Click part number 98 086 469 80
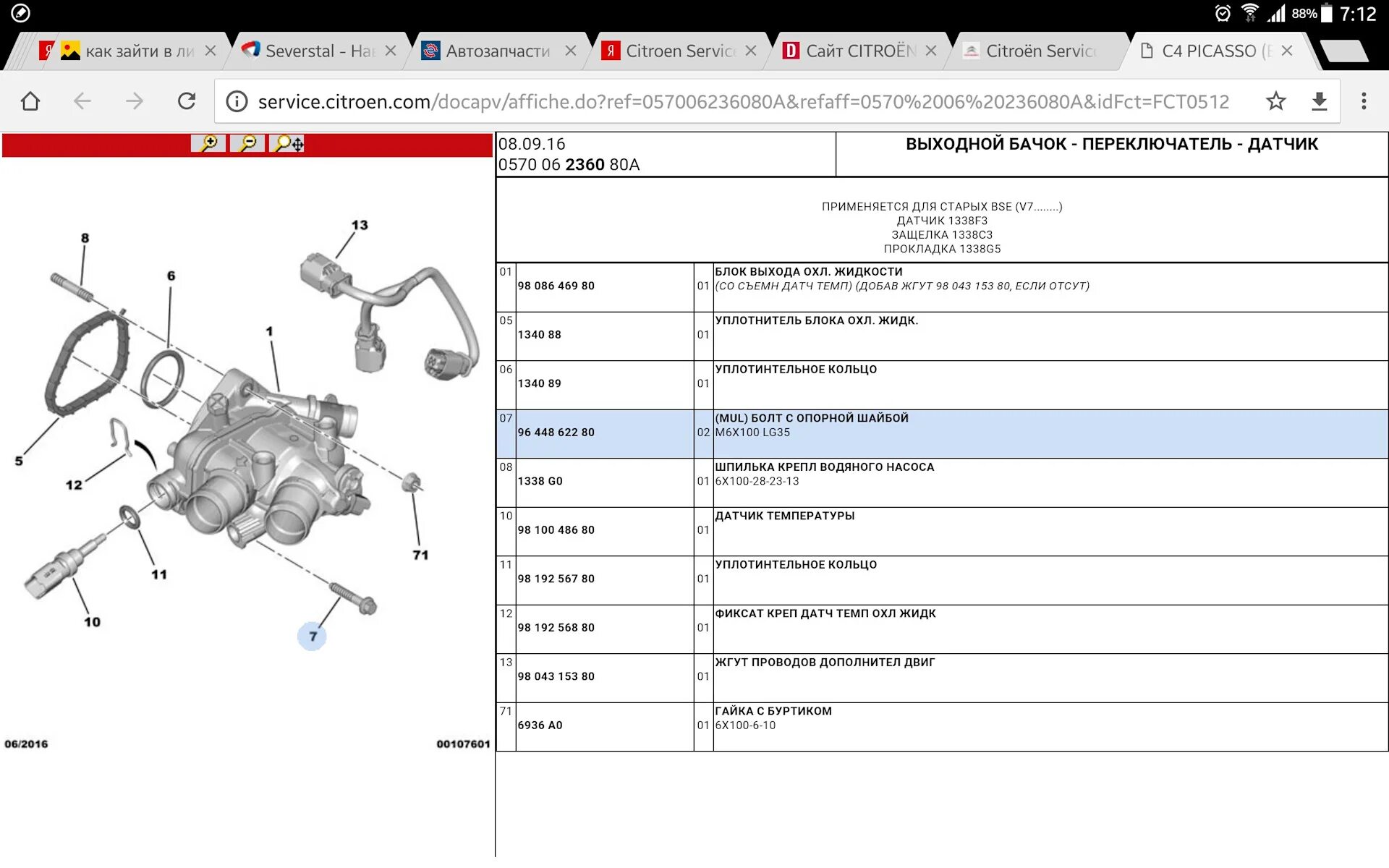The image size is (1389, 868). pyautogui.click(x=556, y=286)
